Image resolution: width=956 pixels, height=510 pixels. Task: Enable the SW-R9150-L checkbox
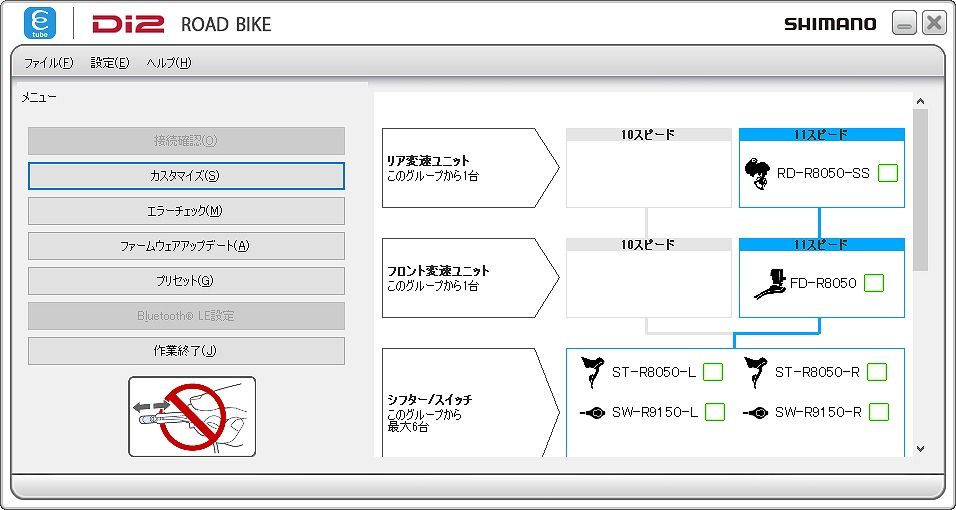pos(715,413)
